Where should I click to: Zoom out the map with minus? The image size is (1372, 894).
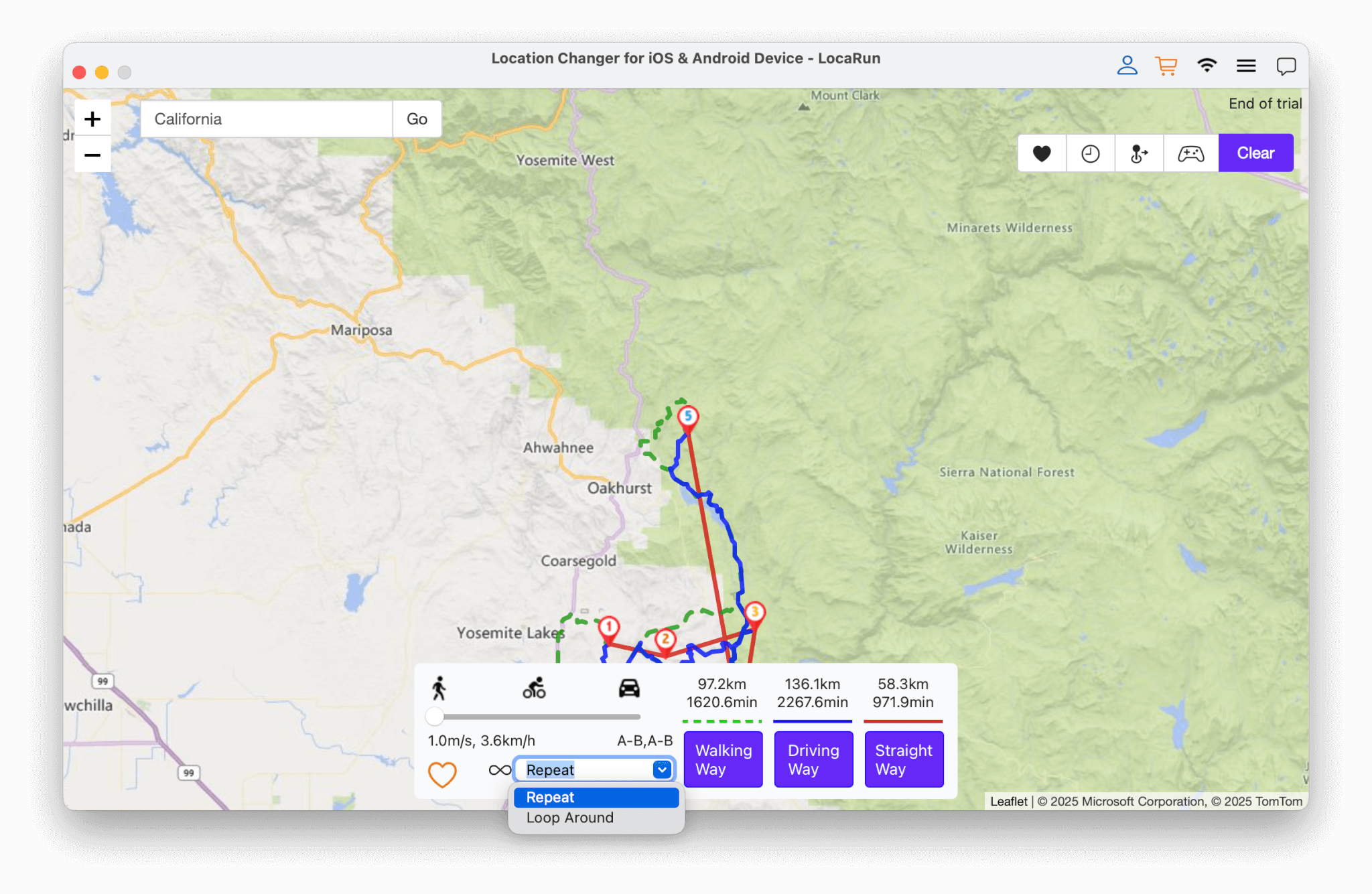click(x=92, y=155)
